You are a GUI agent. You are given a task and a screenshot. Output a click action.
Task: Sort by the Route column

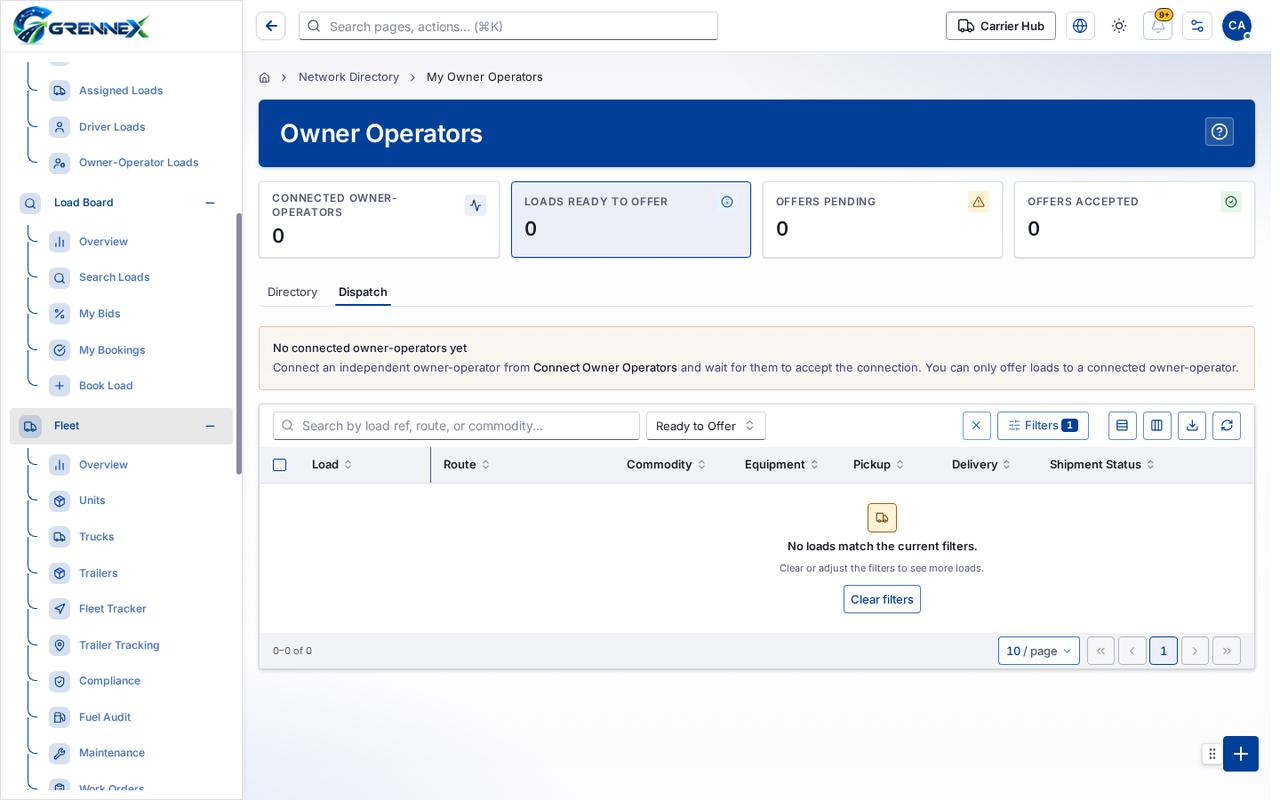466,465
